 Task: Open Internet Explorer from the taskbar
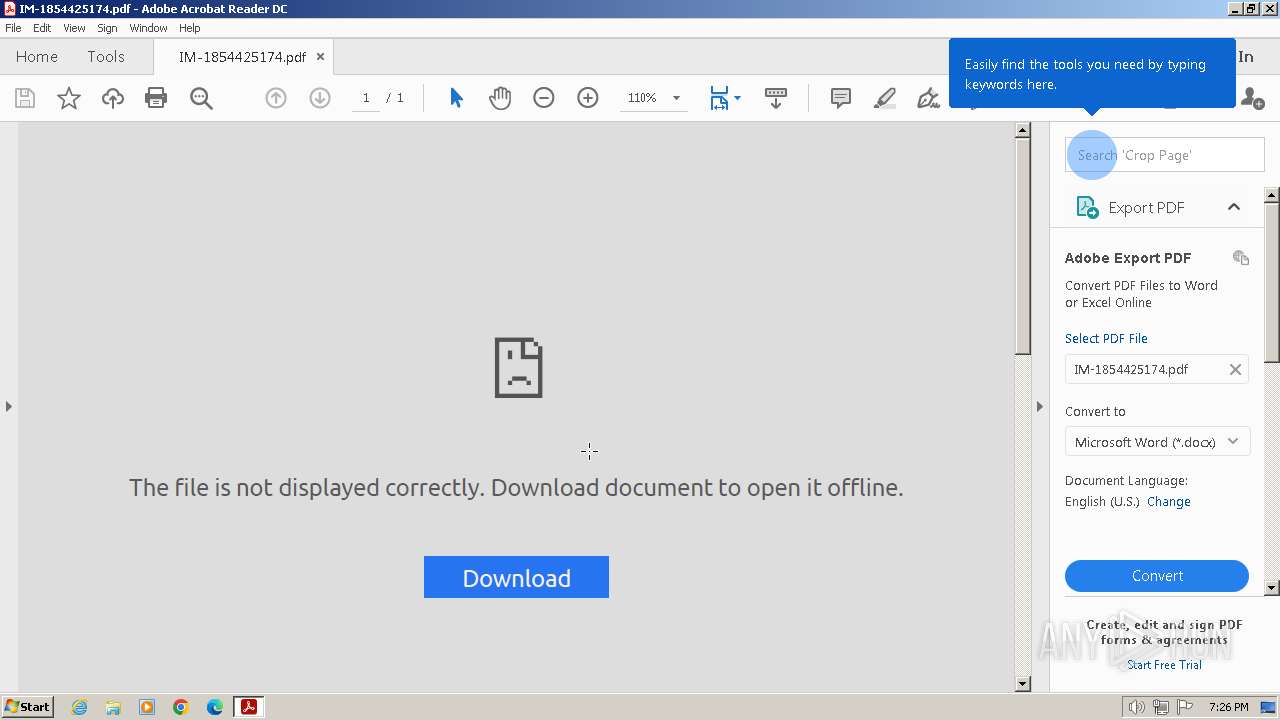coord(79,707)
